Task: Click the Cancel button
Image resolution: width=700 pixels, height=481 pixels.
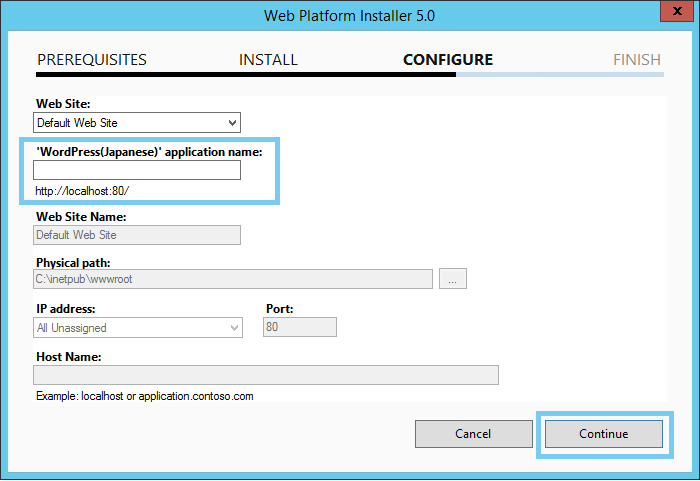Action: click(474, 434)
